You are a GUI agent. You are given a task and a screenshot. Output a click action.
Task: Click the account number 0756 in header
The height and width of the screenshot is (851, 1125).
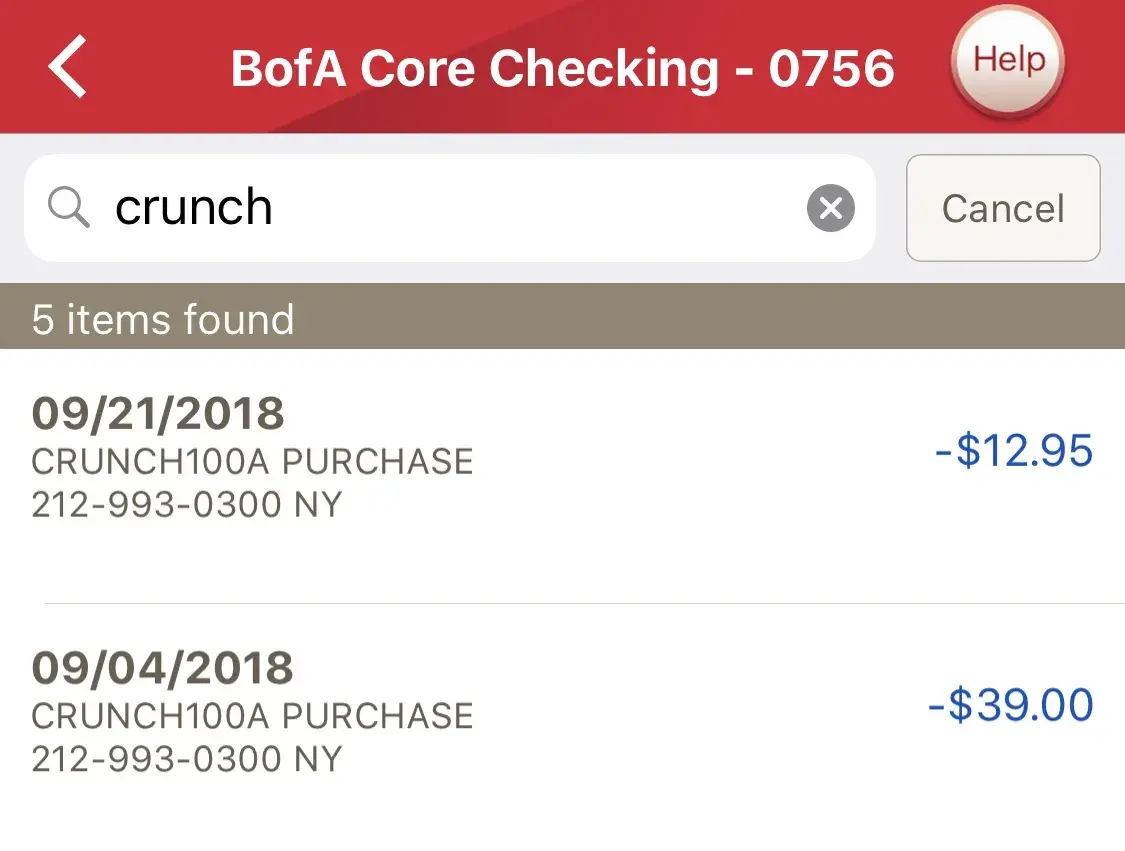point(831,68)
